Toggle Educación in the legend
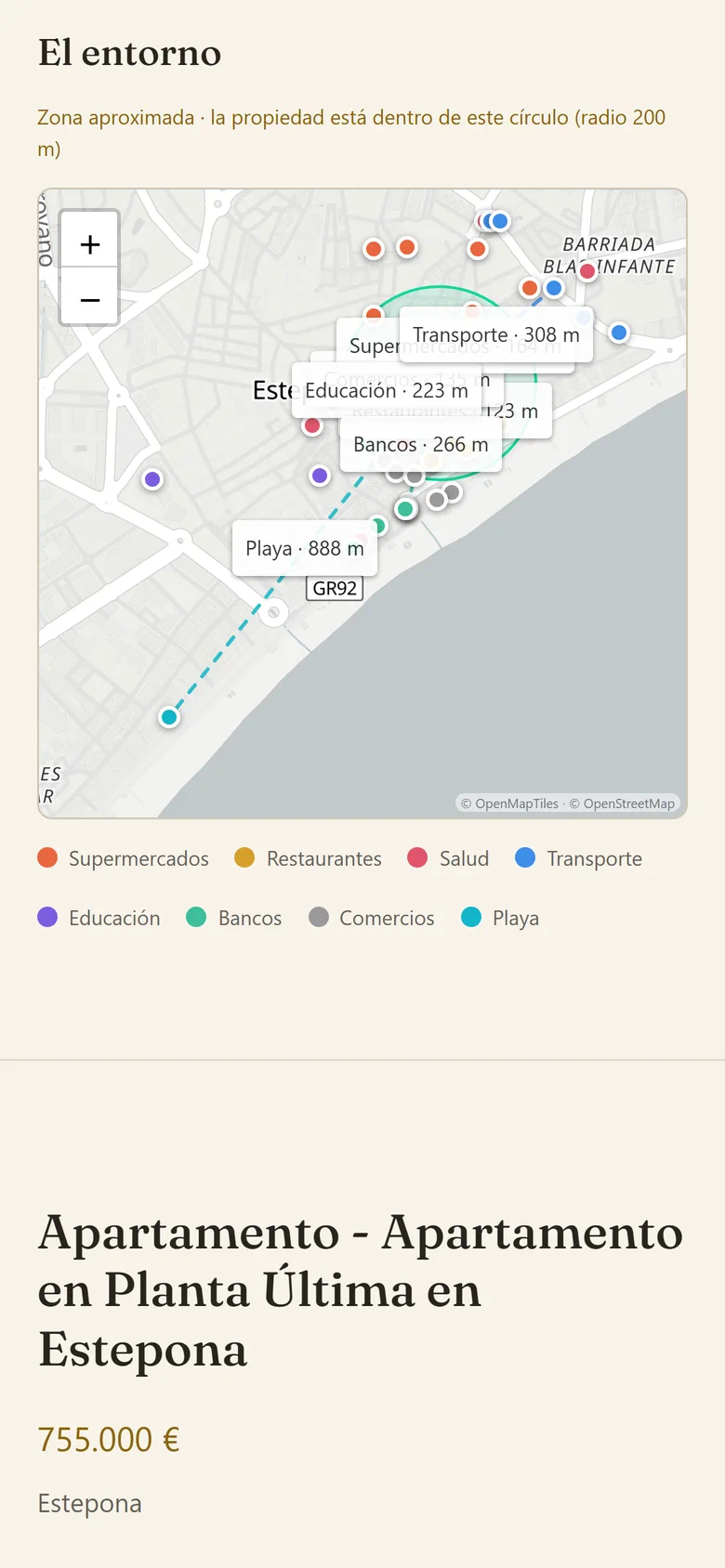 [x=99, y=918]
